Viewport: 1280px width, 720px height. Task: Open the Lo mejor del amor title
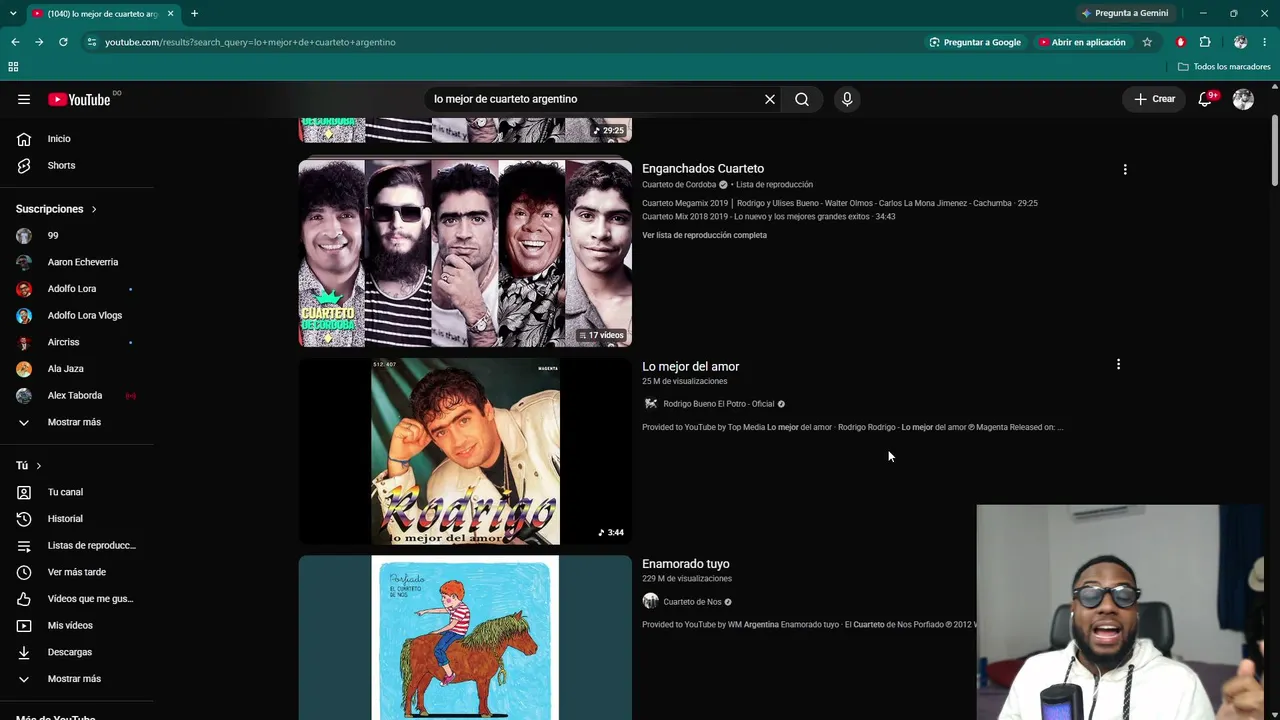click(x=691, y=367)
